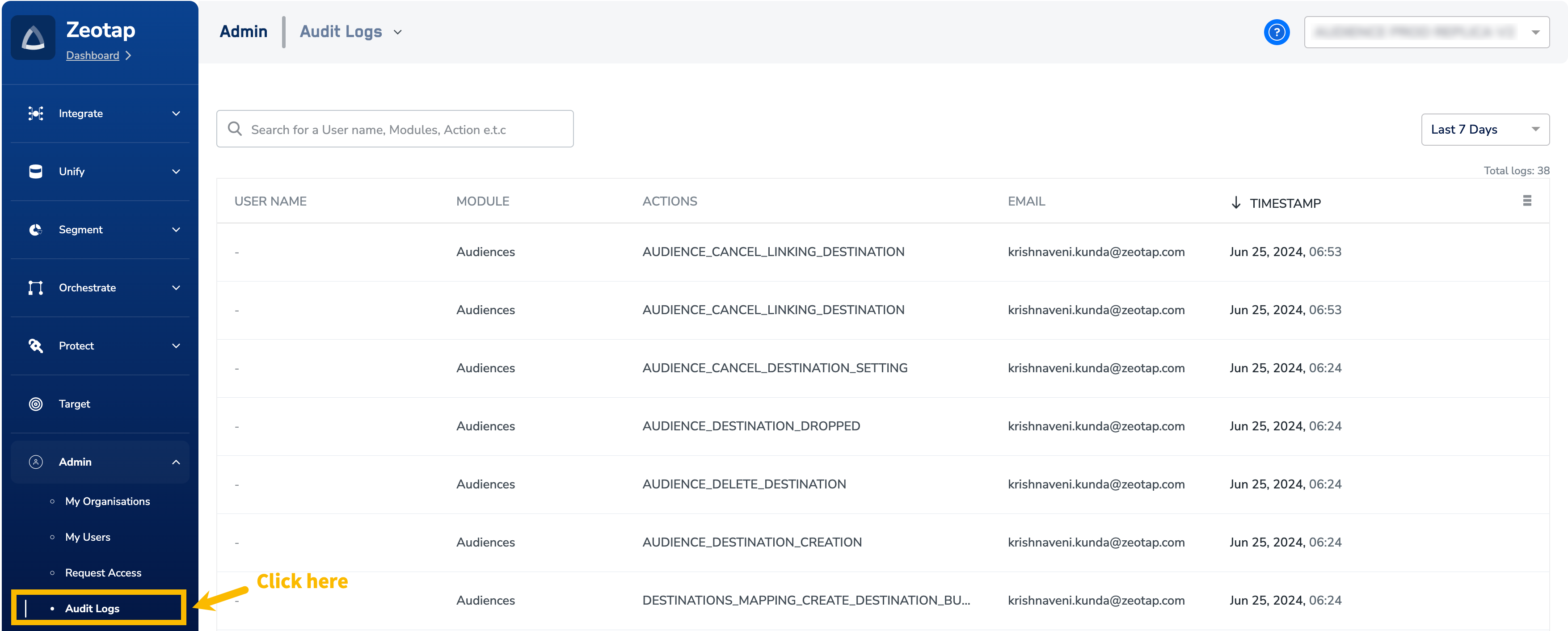Click the Protect shield icon
The width and height of the screenshot is (1568, 631).
pos(36,345)
